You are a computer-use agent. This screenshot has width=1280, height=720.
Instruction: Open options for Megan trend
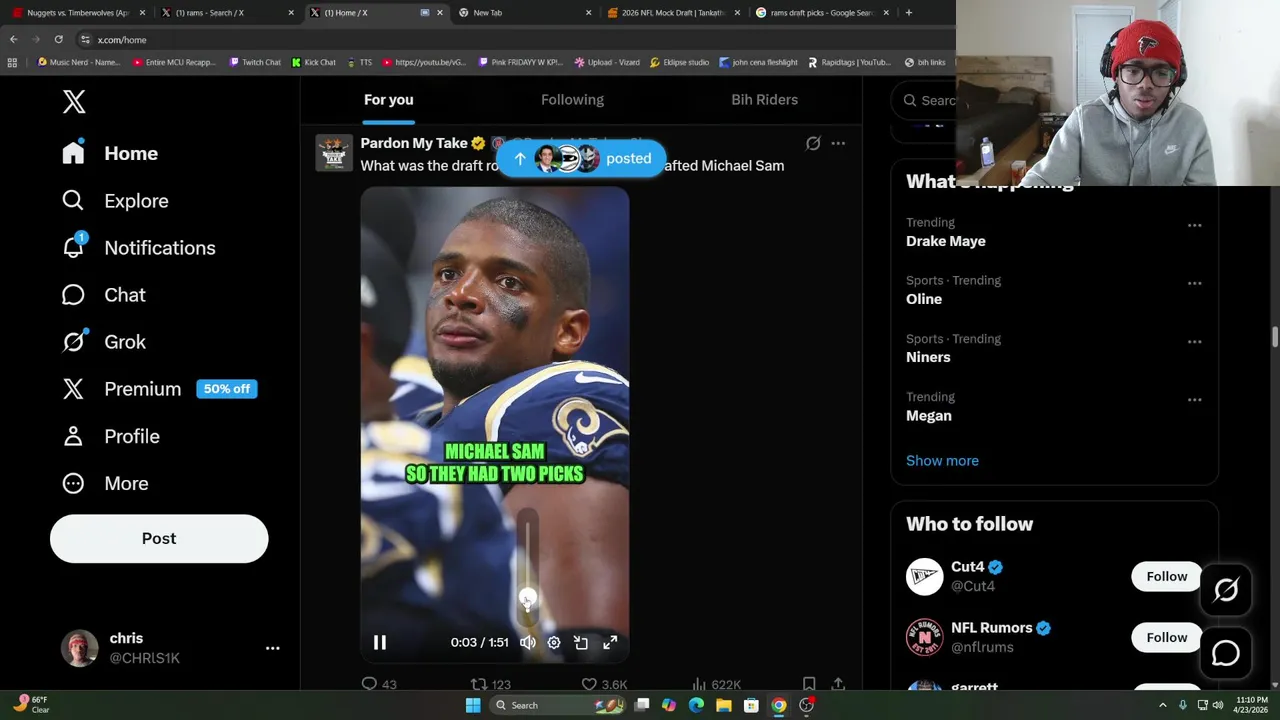[1194, 399]
